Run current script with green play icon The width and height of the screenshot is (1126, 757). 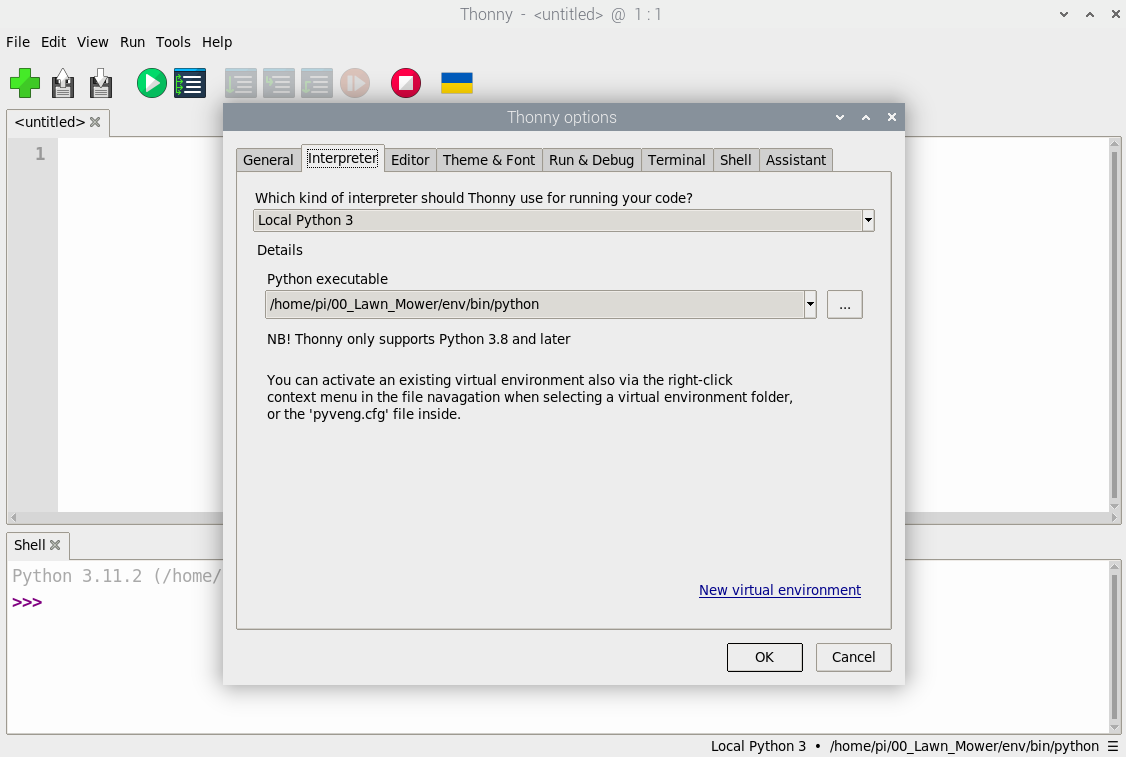point(152,83)
